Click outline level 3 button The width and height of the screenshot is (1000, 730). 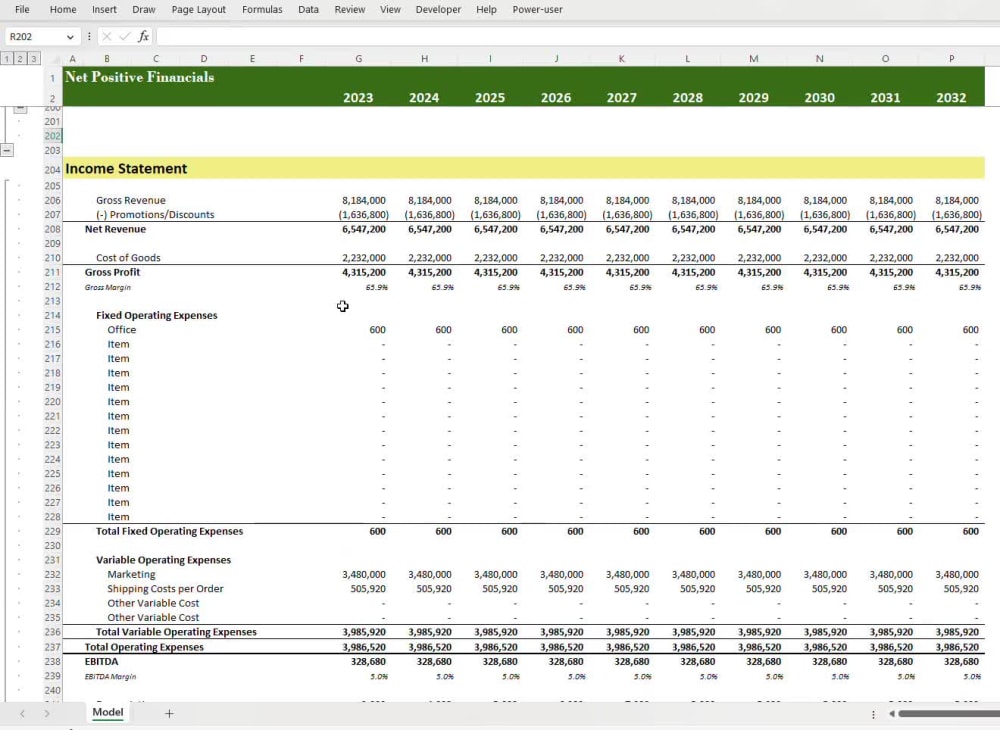[33, 59]
